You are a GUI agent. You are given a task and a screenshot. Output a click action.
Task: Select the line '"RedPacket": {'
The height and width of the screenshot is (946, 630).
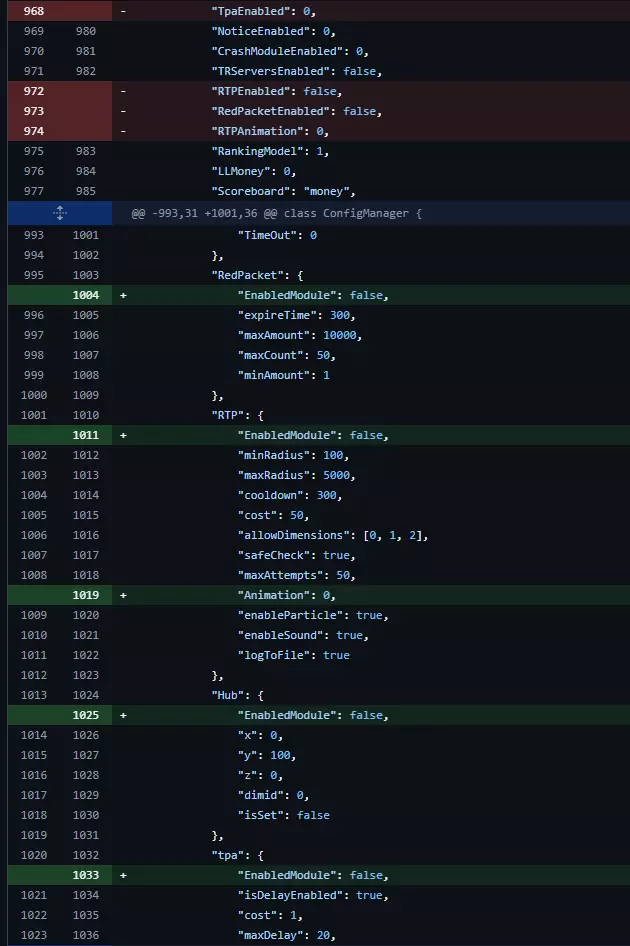[x=257, y=275]
